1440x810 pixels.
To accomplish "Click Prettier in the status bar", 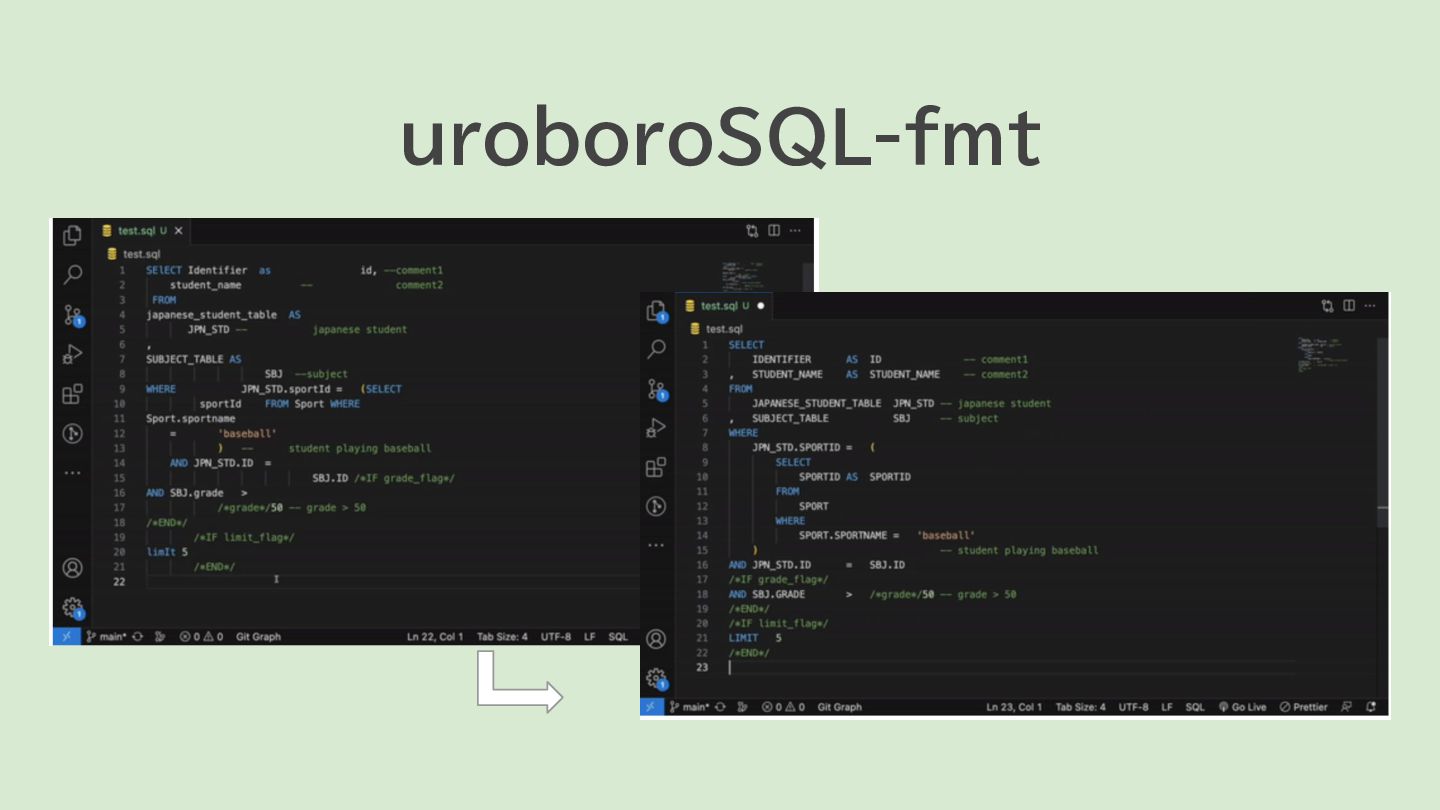I will pos(1304,707).
